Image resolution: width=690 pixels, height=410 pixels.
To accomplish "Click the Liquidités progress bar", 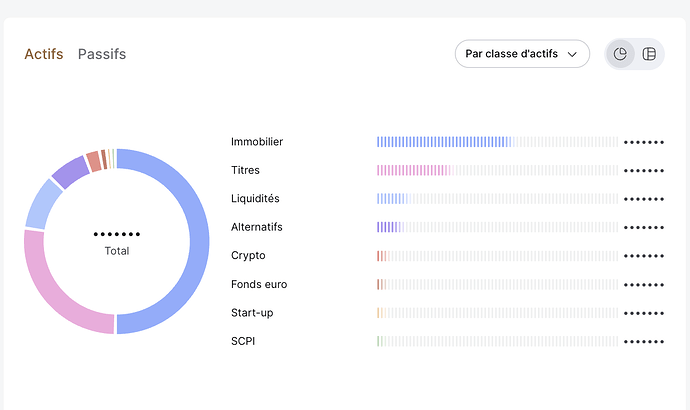I will click(x=497, y=199).
